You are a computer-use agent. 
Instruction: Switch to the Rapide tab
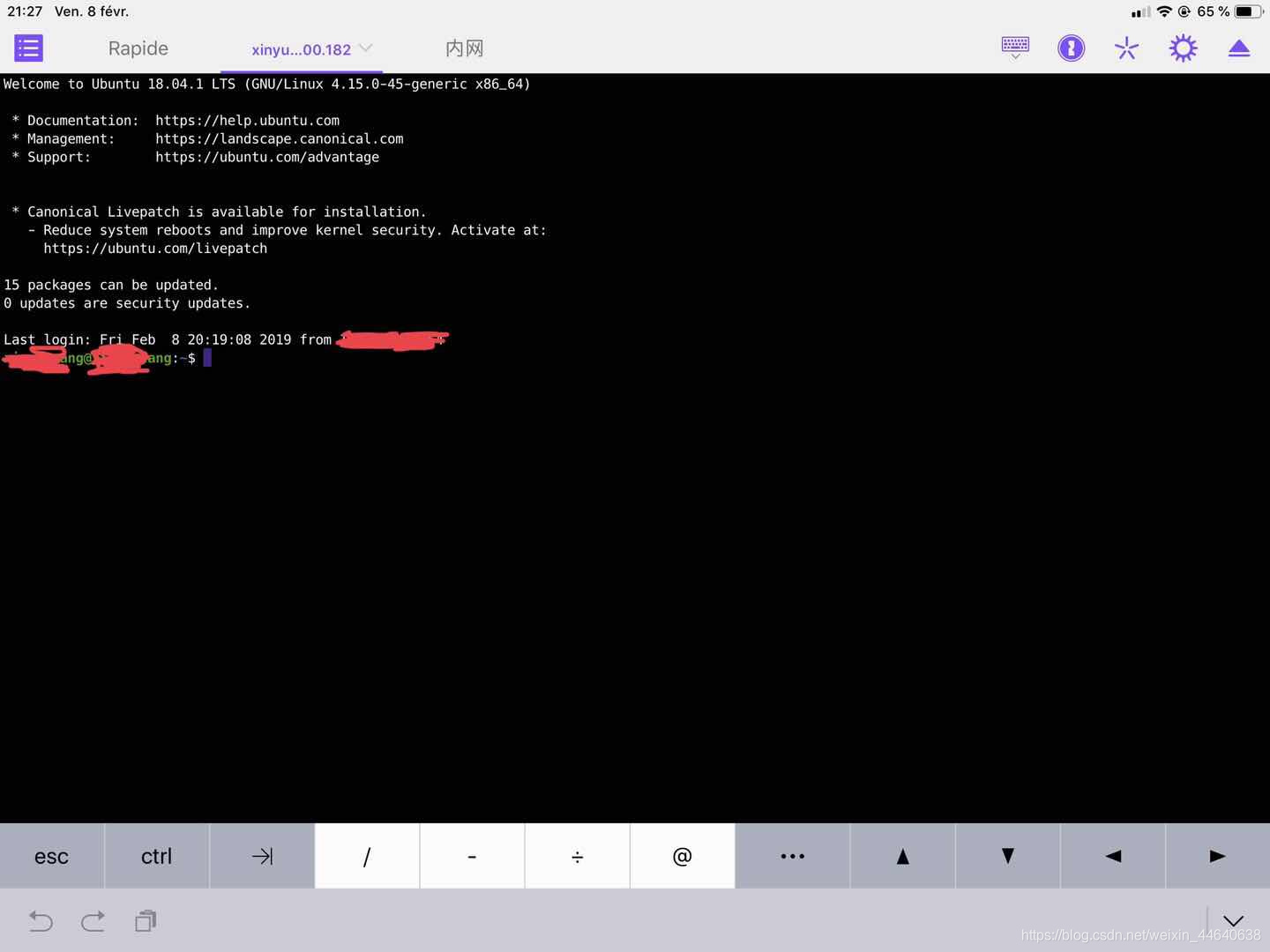[x=138, y=48]
